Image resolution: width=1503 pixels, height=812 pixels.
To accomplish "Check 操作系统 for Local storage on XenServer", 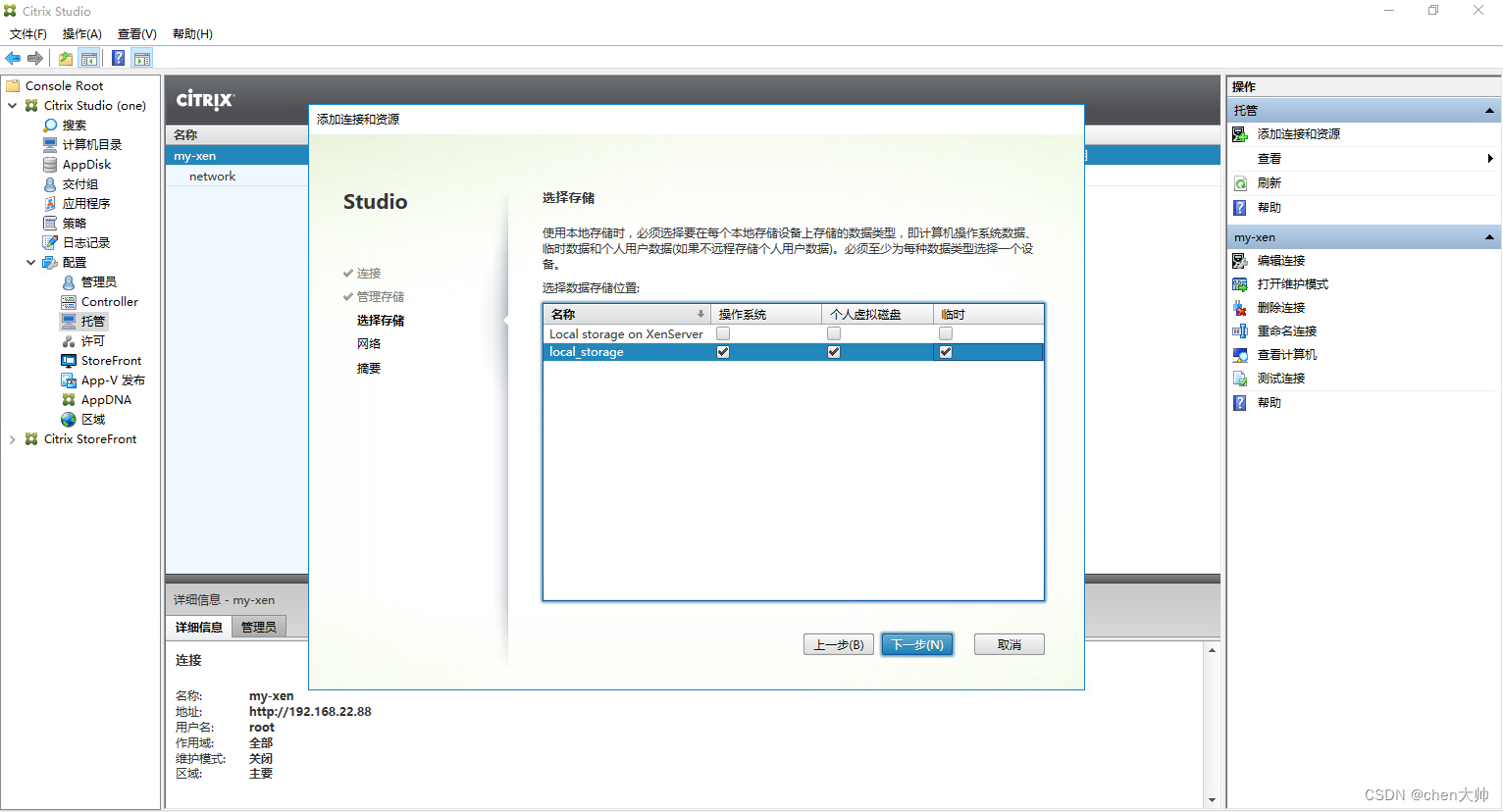I will click(723, 333).
